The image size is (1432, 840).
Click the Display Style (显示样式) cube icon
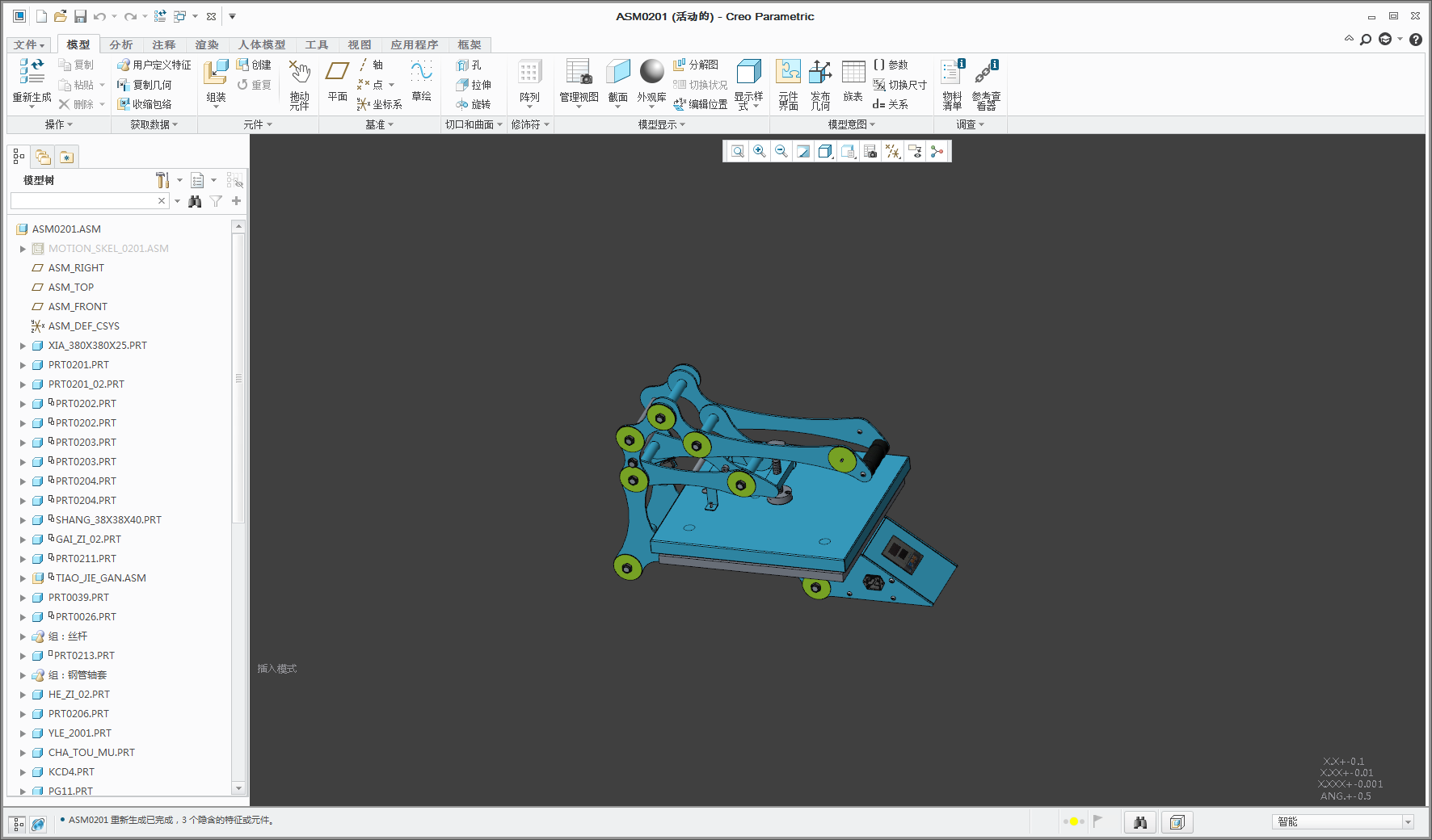tap(749, 71)
